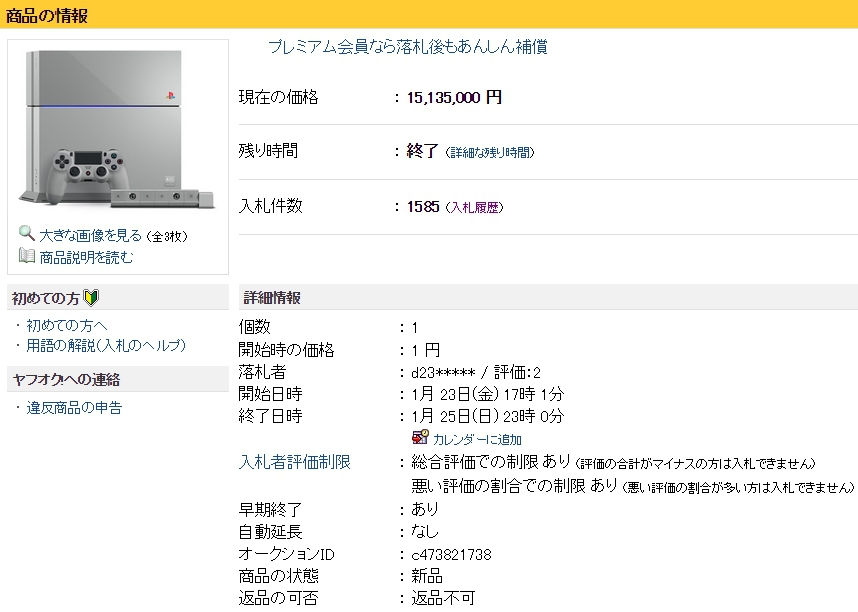Open 用語の解説(入札のヘルプ) link
Viewport: 858px width, 612px height.
point(106,345)
